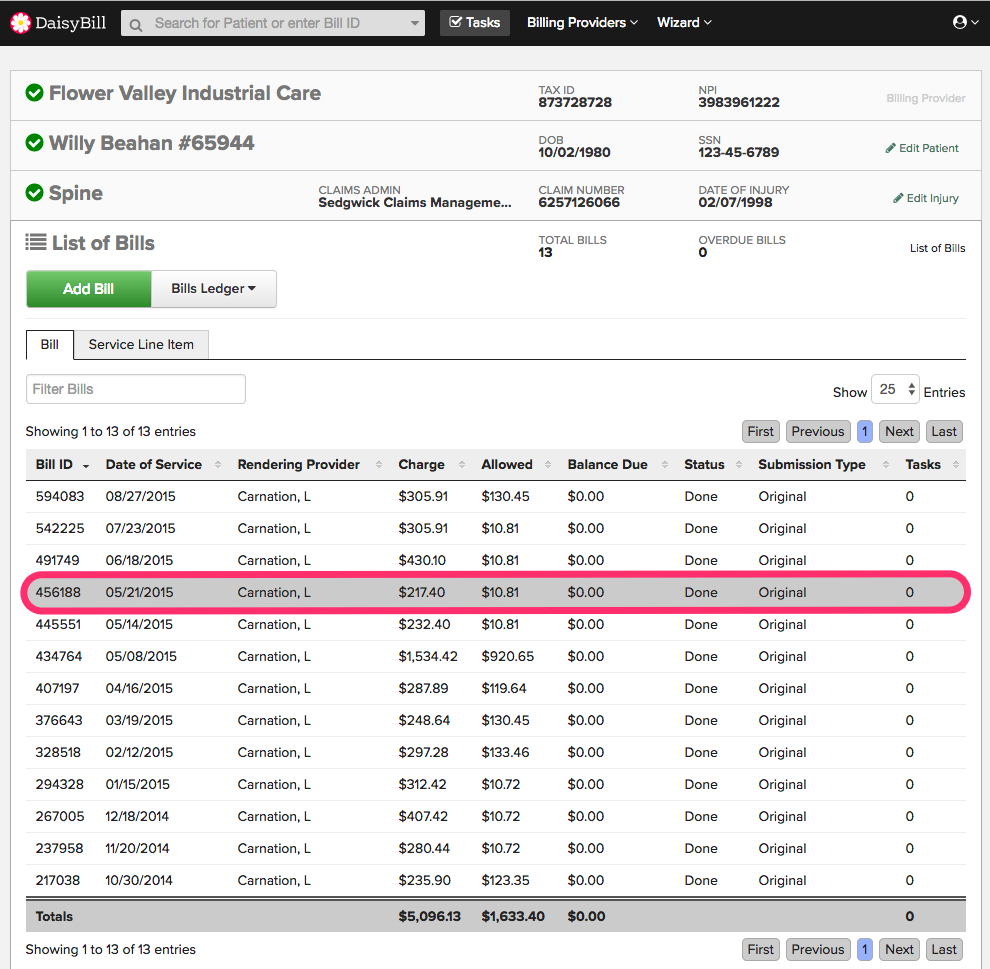Change the Show entries count selector
Viewport: 990px width, 969px height.
point(895,389)
